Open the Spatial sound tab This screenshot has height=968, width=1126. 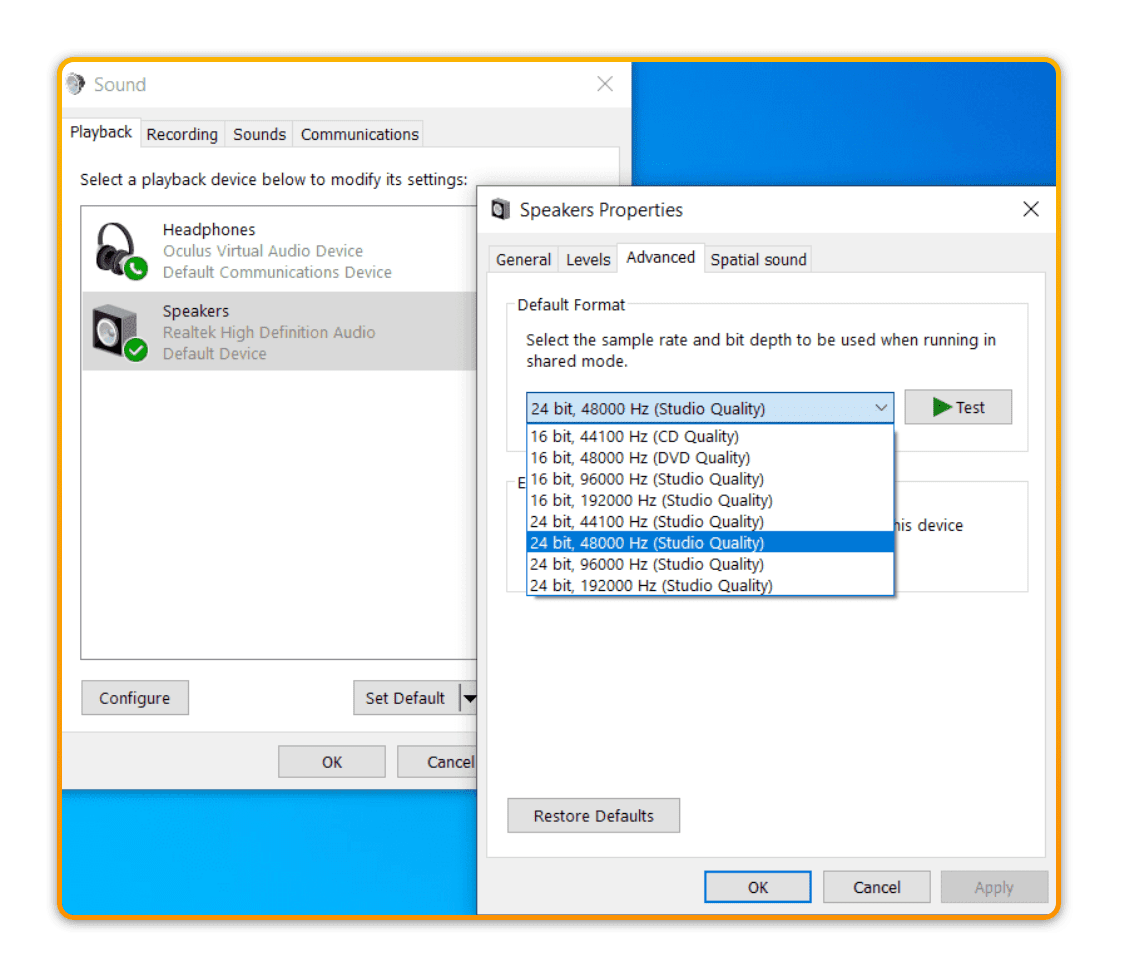tap(758, 259)
